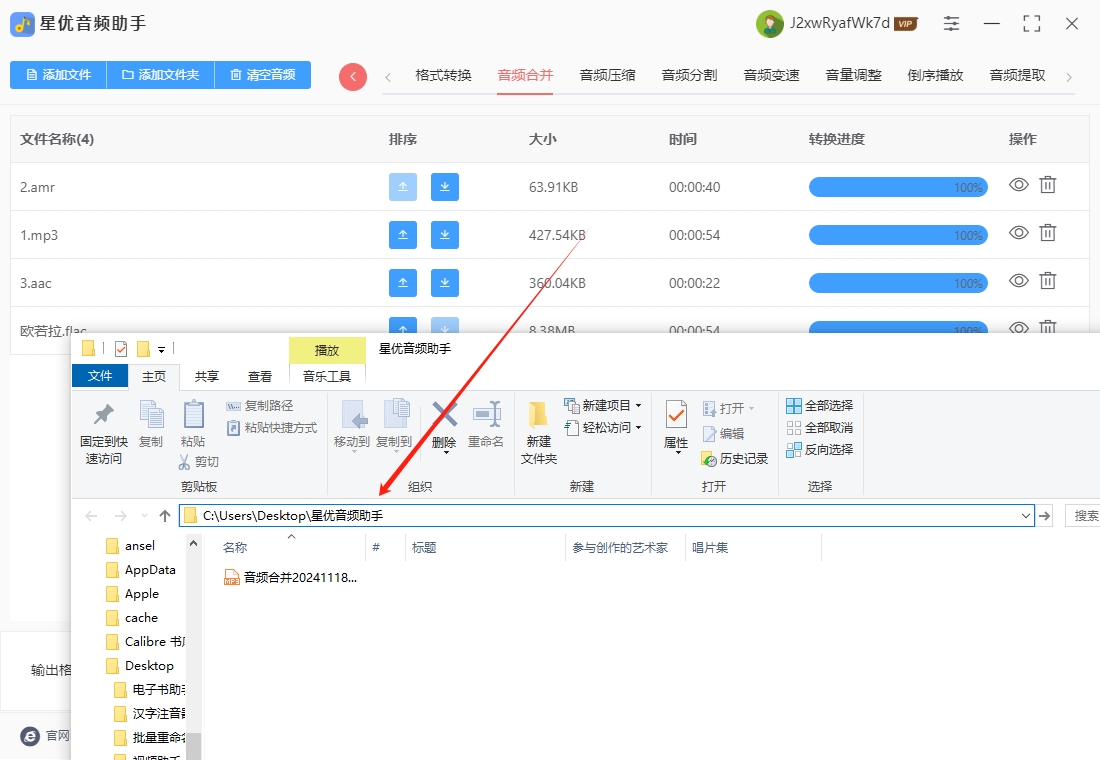The width and height of the screenshot is (1100, 760).
Task: Move 1.mp3 up in the order
Action: click(x=403, y=234)
